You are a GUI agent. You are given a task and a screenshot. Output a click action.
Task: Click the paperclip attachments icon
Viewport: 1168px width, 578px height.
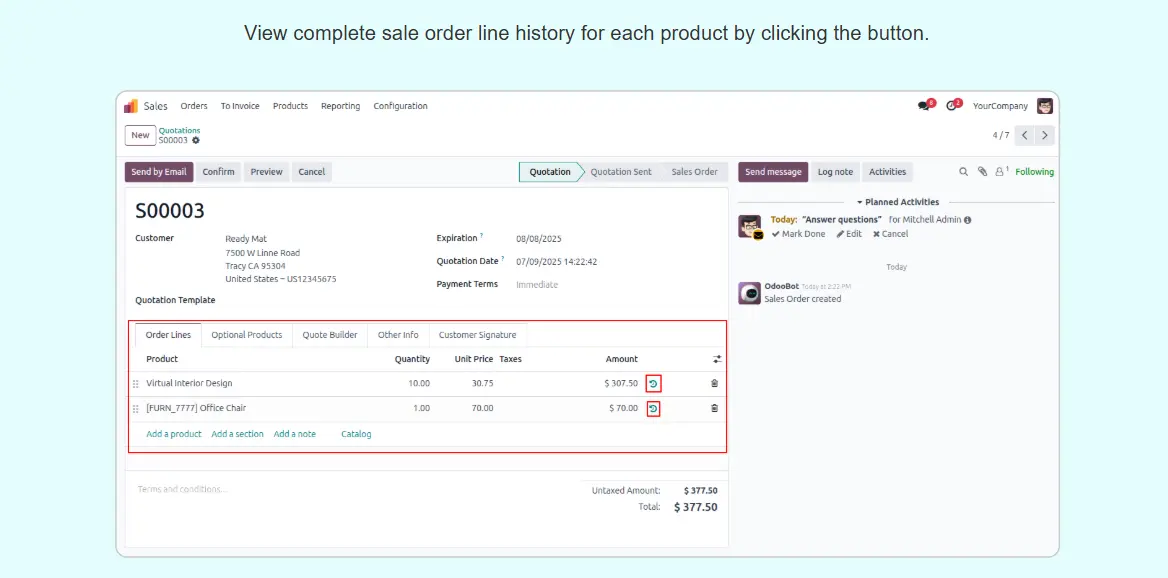pos(982,172)
